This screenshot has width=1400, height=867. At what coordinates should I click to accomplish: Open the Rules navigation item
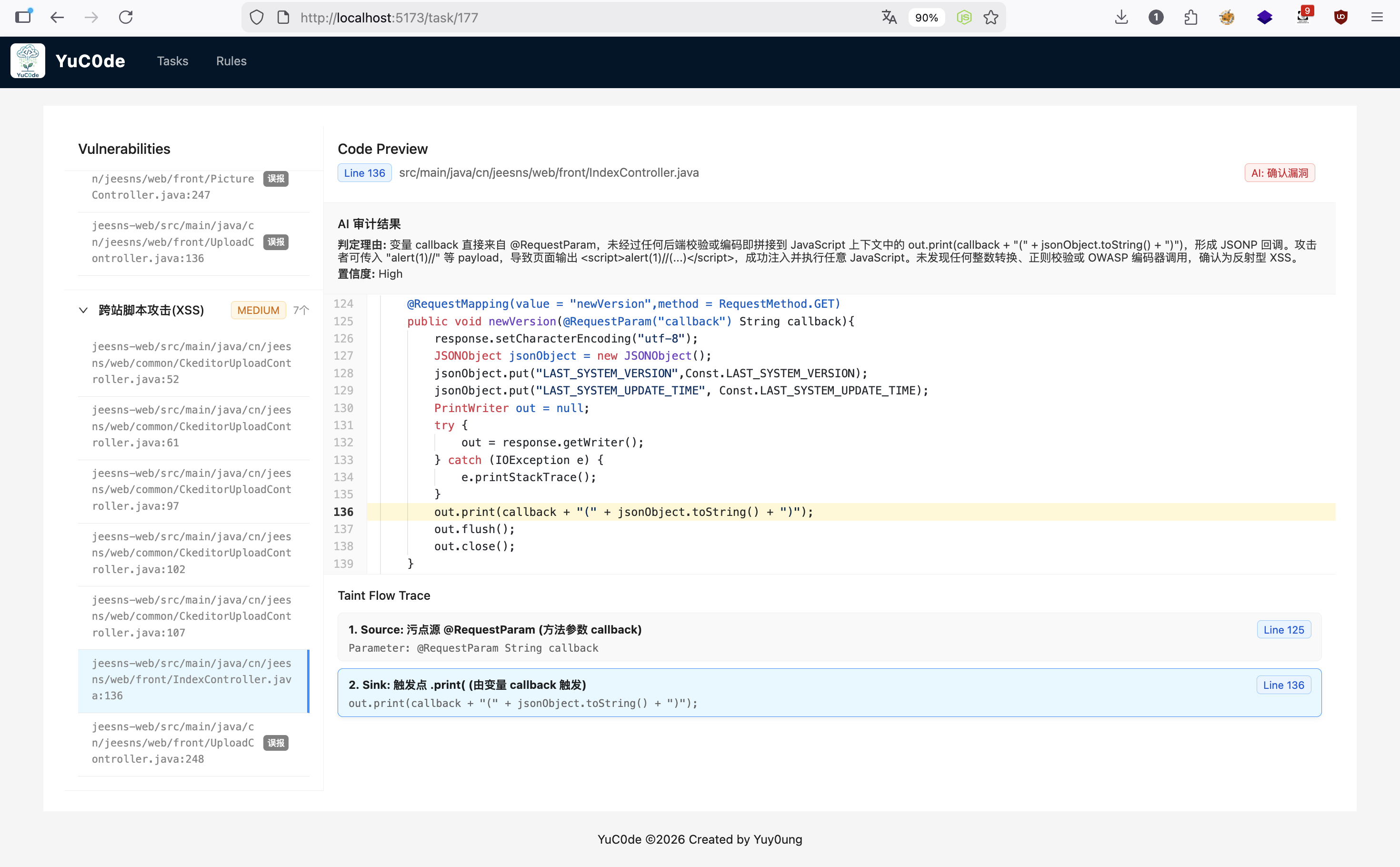click(x=231, y=61)
